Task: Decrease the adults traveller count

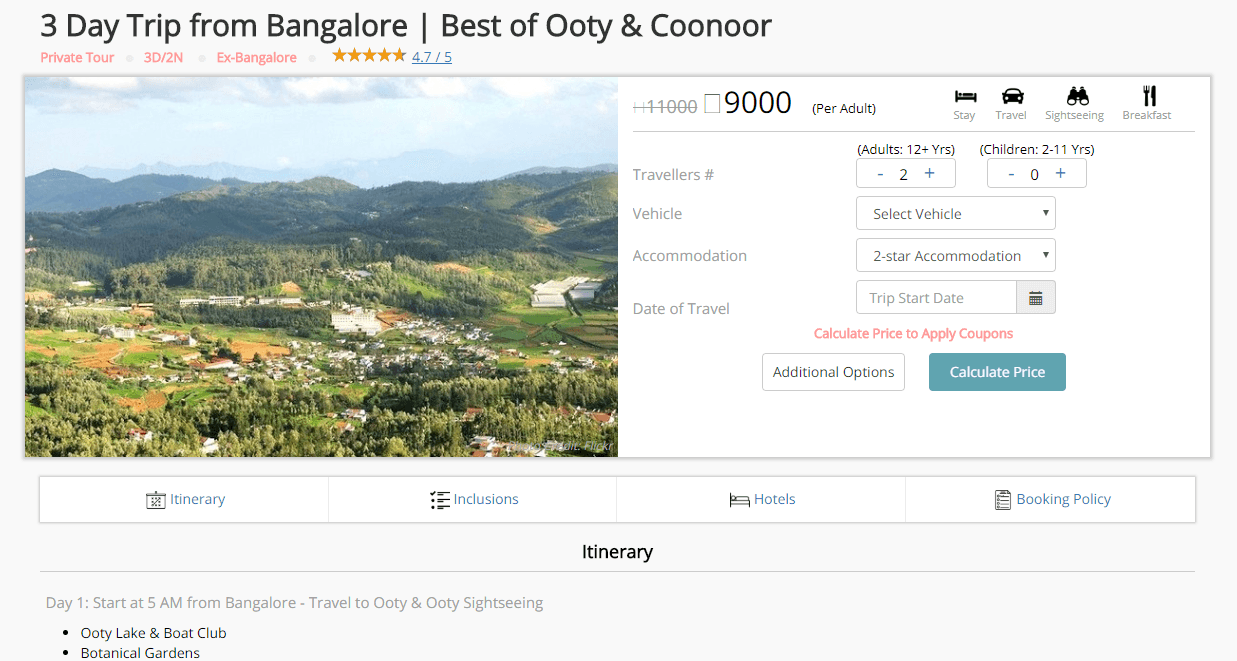Action: pyautogui.click(x=880, y=174)
